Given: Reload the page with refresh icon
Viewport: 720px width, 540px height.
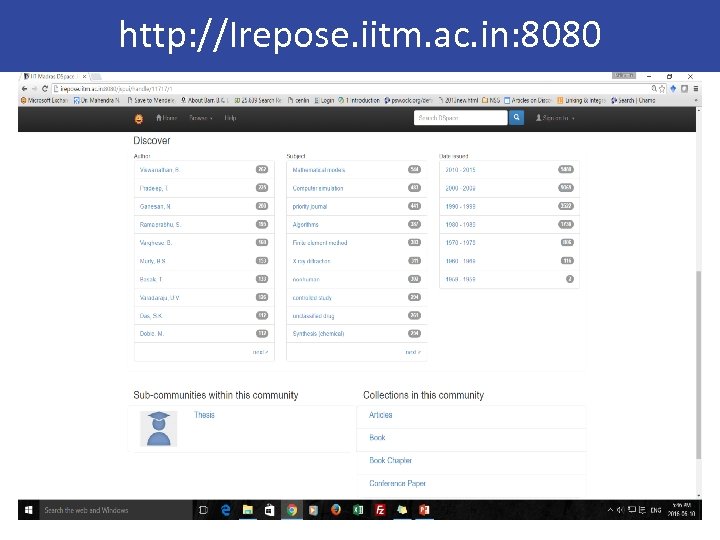Looking at the screenshot, I should 45,89.
